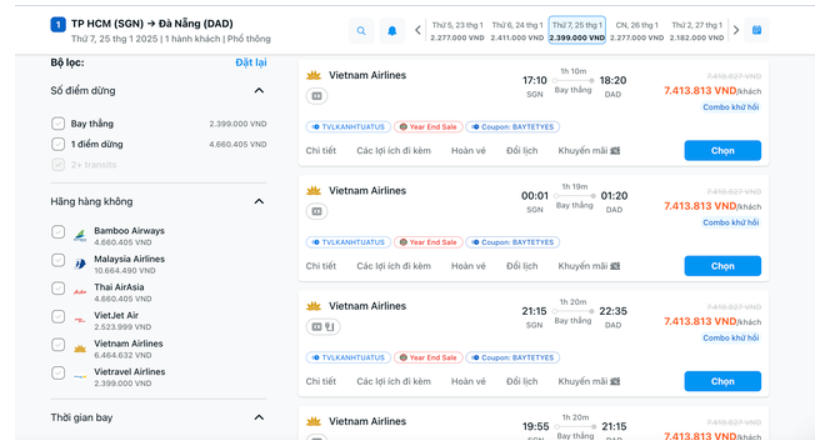
Task: Check Vietnam Airlines airline filter
Action: 58,345
